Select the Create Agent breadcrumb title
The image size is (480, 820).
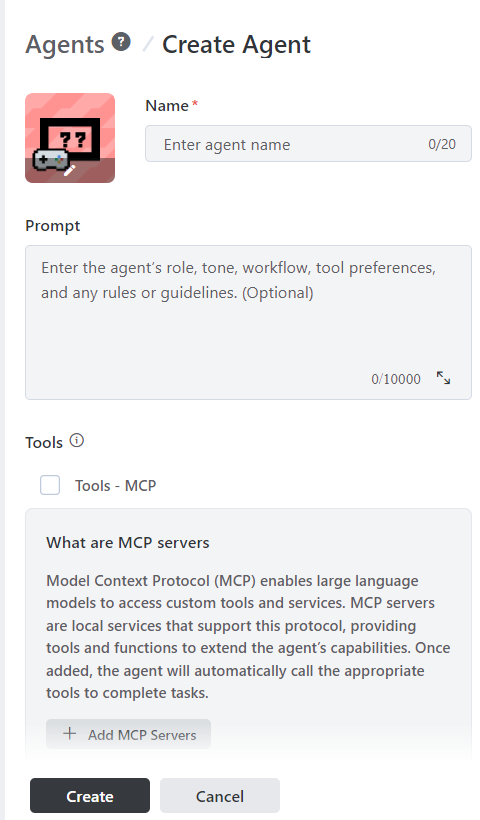236,44
